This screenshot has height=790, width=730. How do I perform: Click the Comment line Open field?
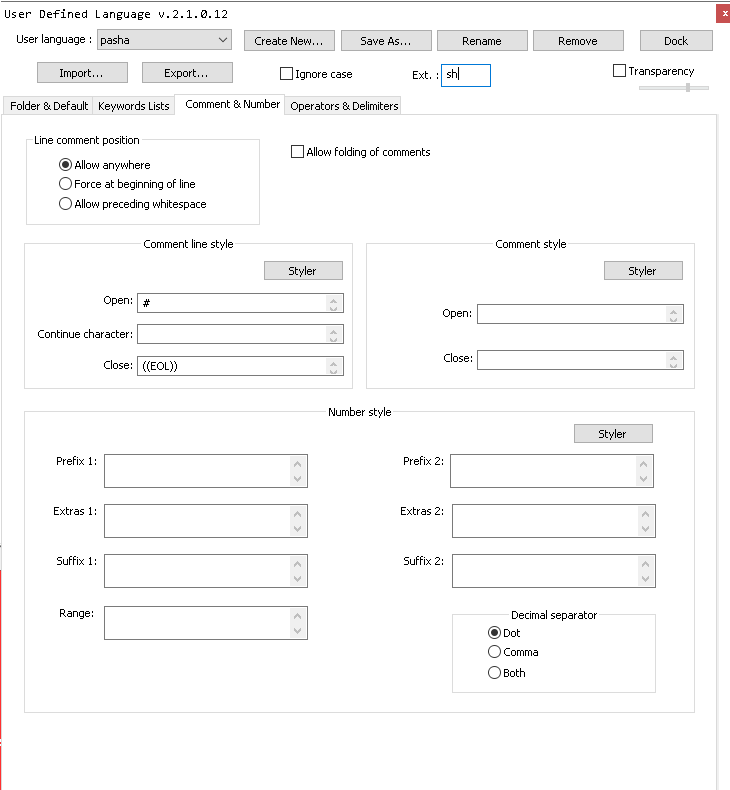tap(240, 303)
